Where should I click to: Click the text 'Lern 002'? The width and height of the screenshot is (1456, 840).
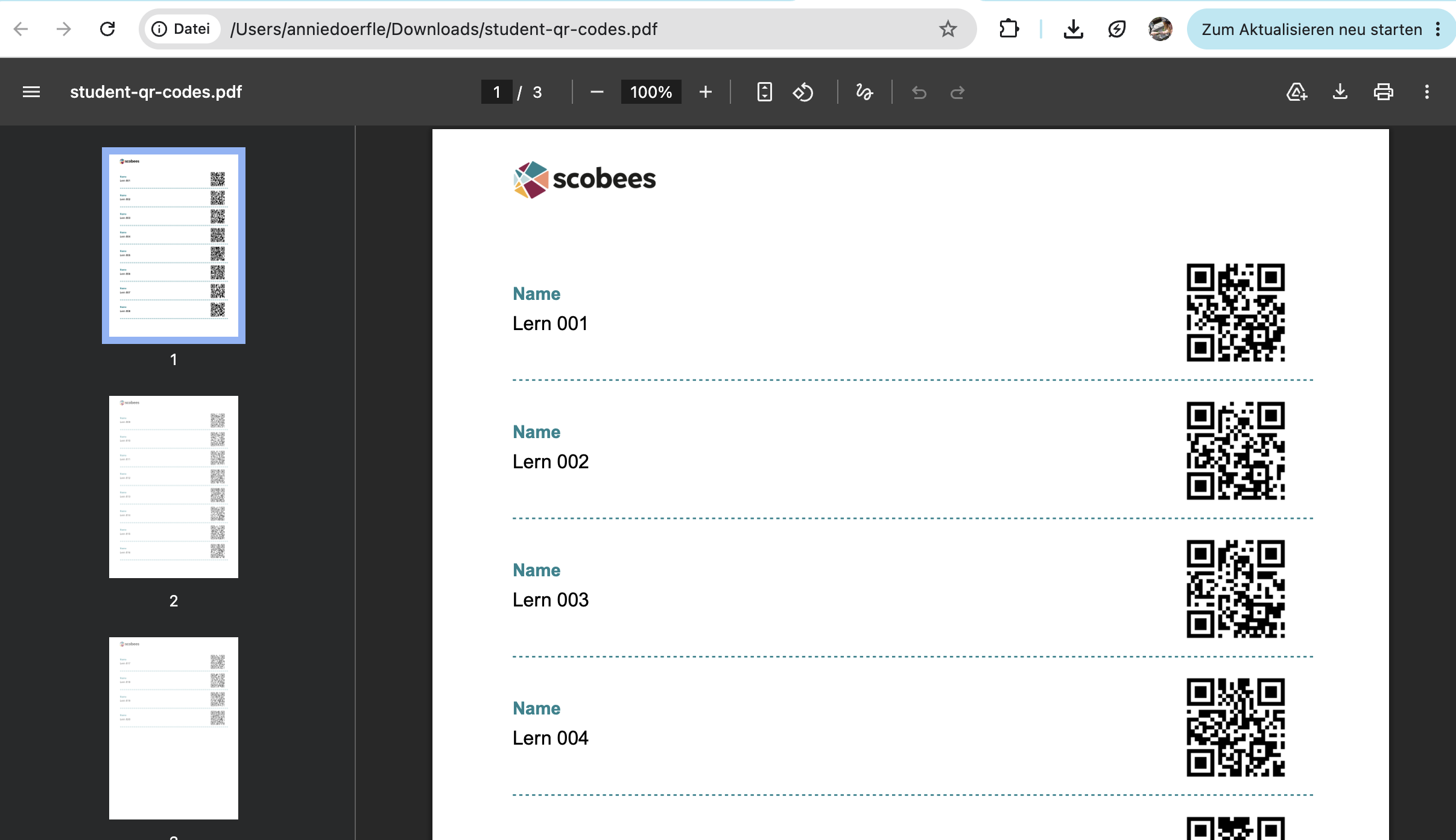click(551, 462)
